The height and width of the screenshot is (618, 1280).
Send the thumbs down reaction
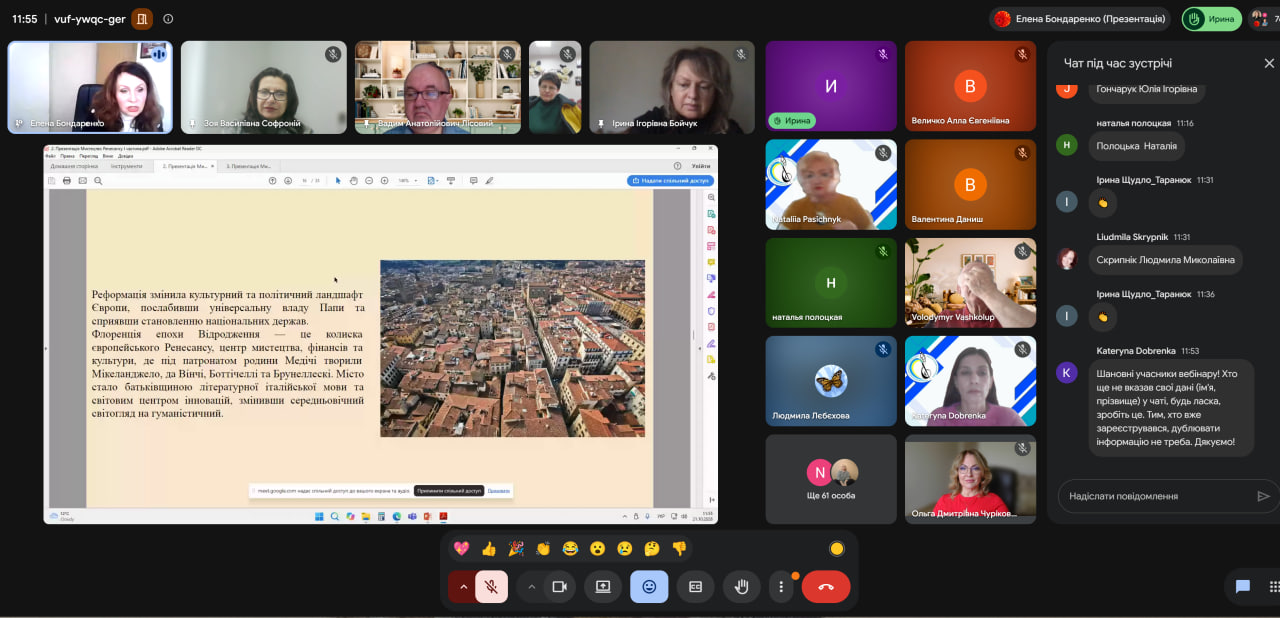[679, 548]
